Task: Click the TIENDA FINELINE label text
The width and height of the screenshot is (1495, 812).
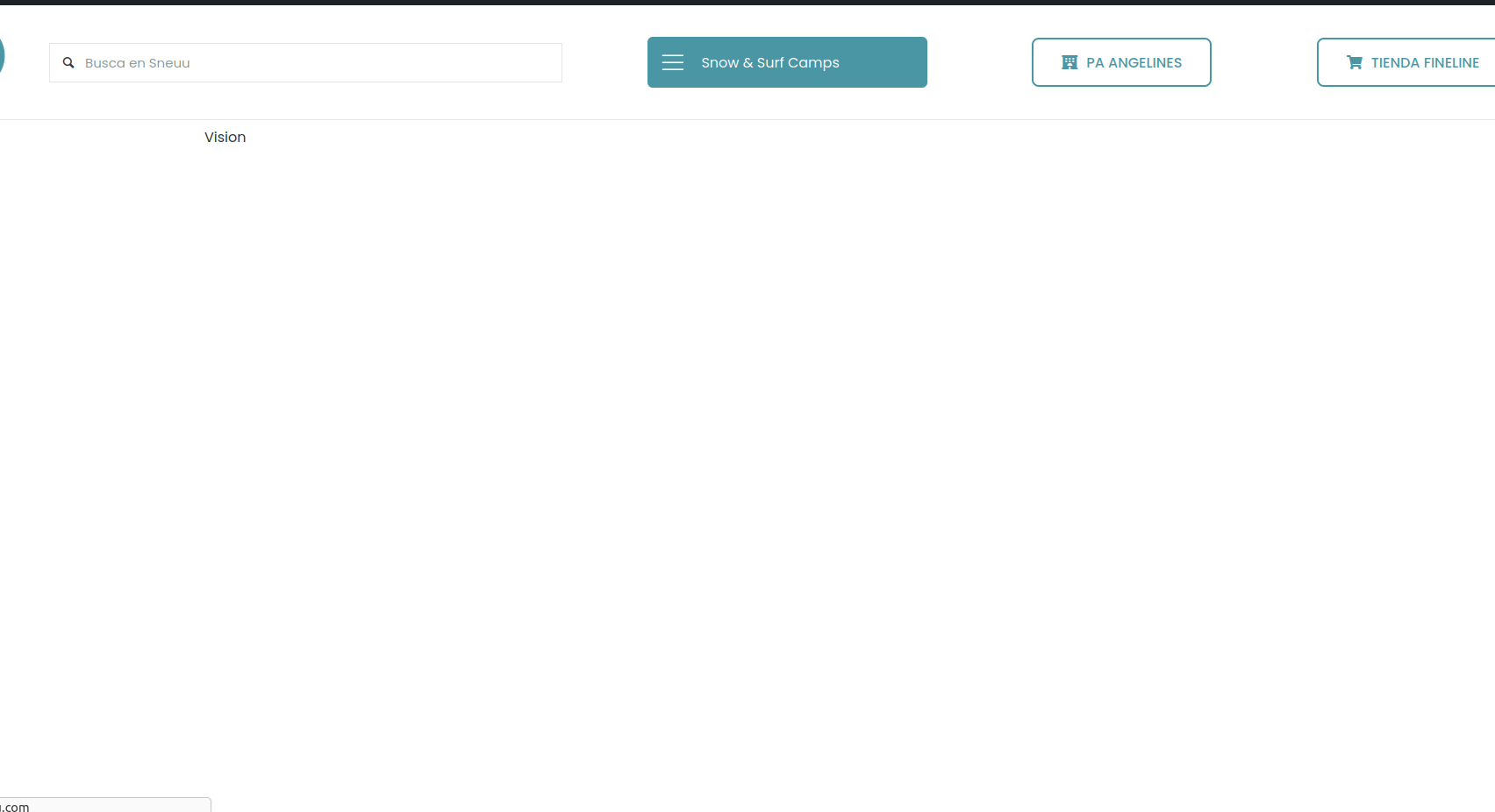Action: 1425,62
